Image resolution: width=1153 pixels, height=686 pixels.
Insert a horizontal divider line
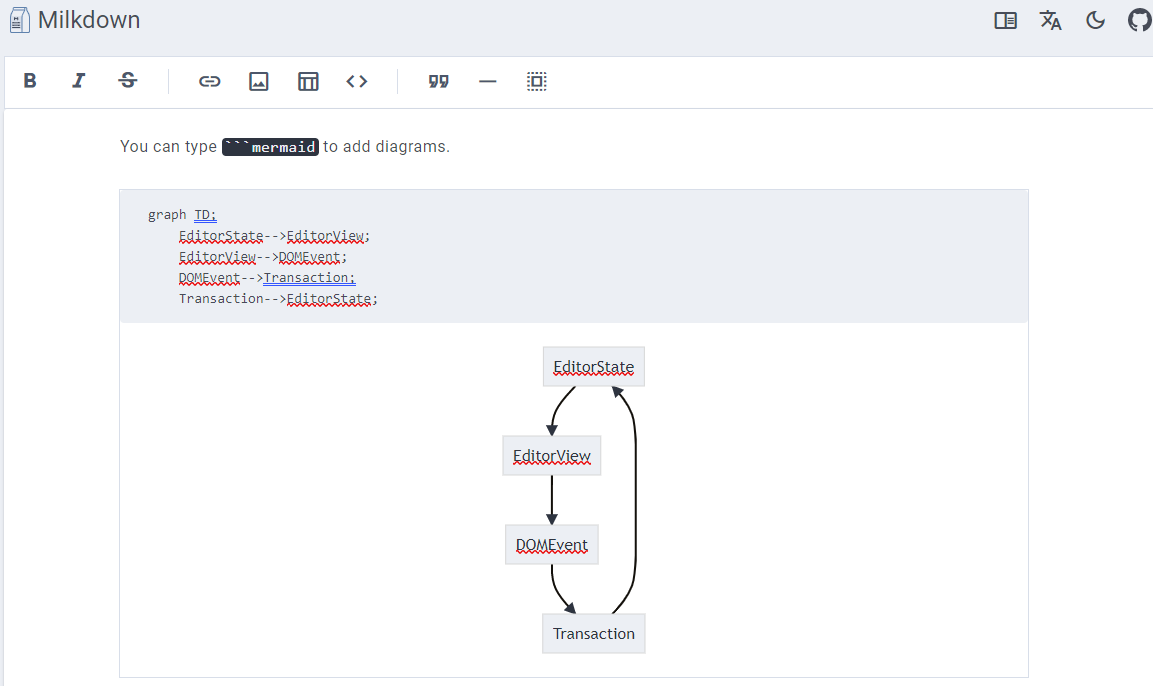click(x=488, y=82)
